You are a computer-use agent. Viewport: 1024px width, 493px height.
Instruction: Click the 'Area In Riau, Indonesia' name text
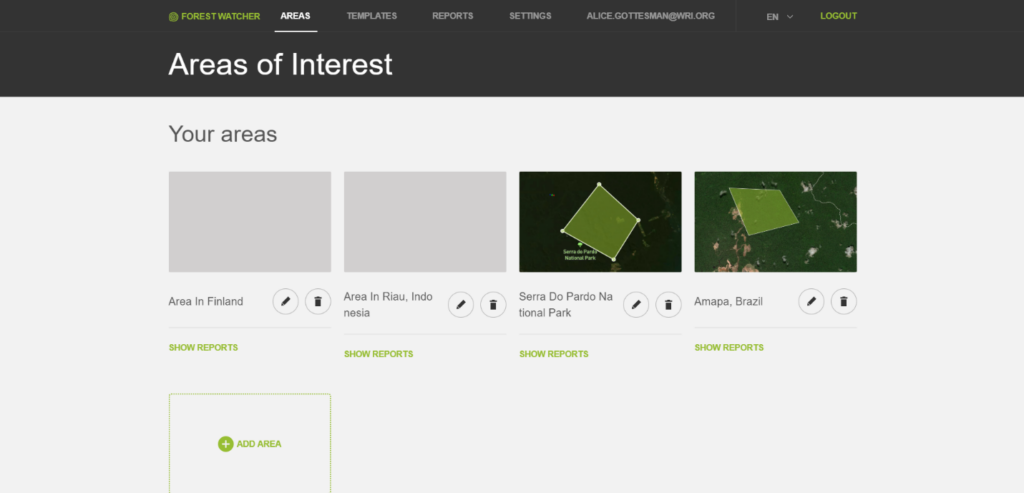[389, 305]
